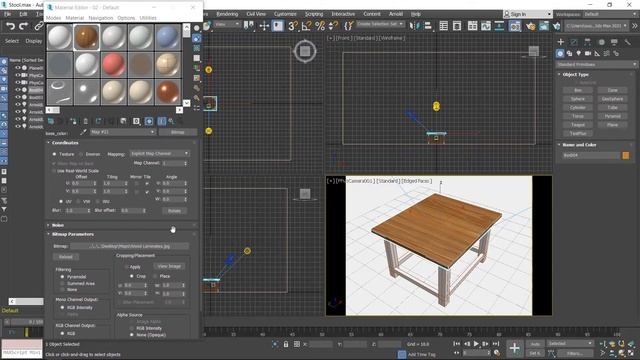Open the Mapping type dropdown
640x360 pixels.
point(160,153)
